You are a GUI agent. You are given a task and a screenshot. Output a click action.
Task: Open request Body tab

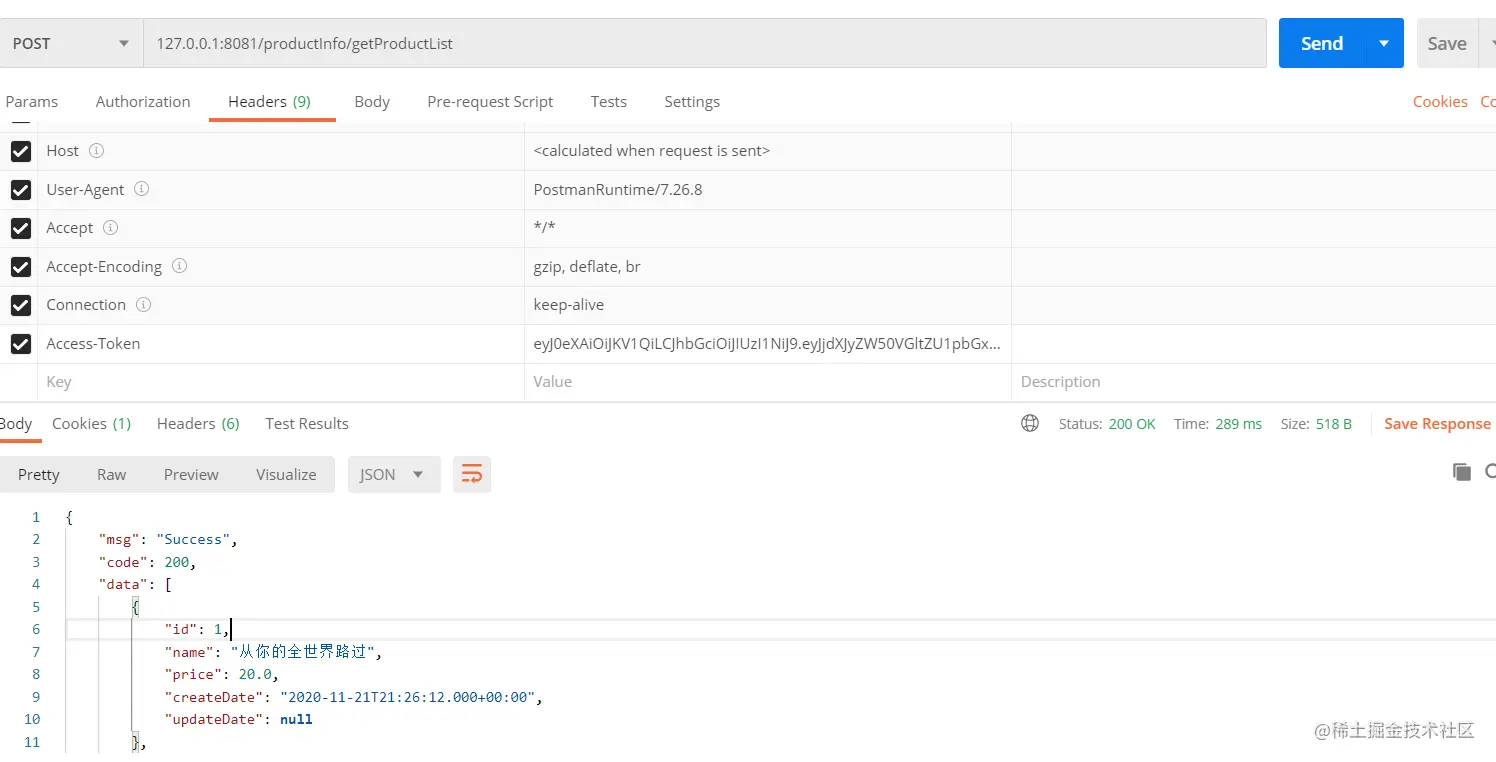372,101
